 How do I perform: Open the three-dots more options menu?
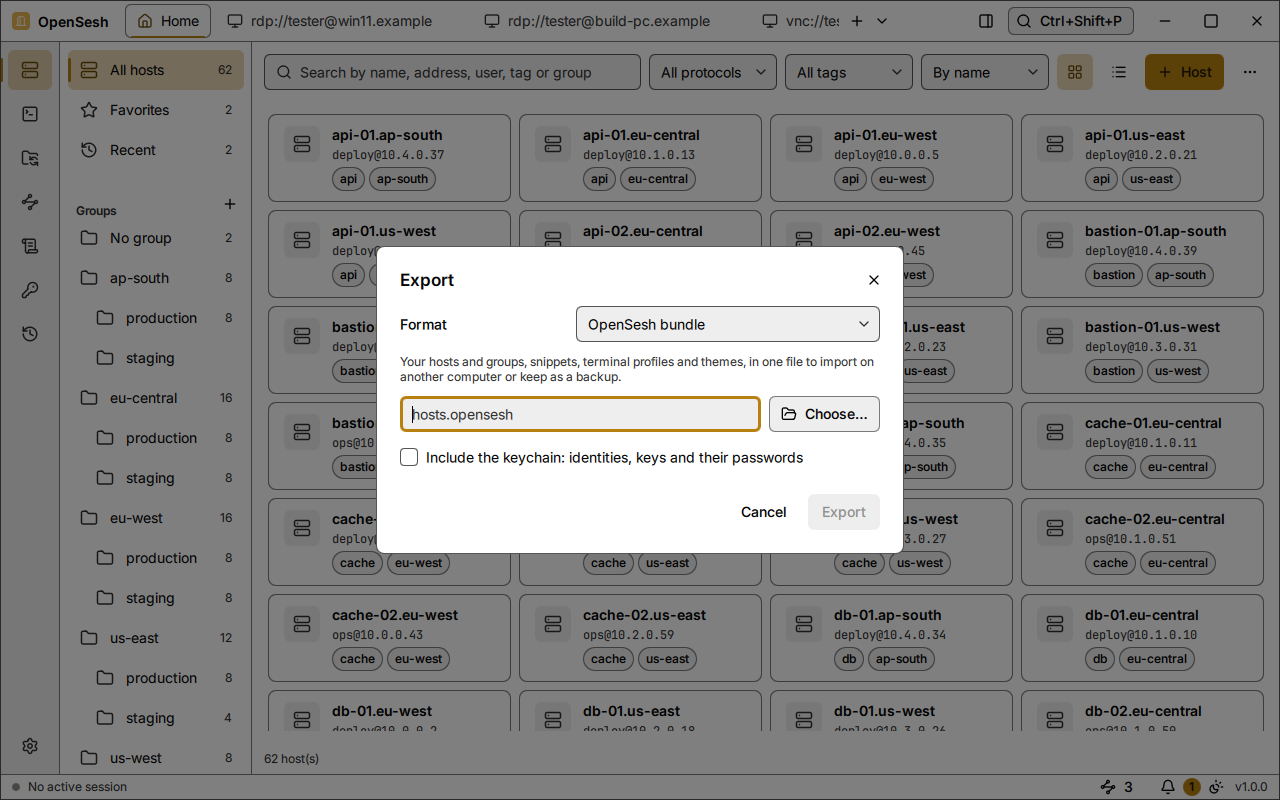(1249, 72)
